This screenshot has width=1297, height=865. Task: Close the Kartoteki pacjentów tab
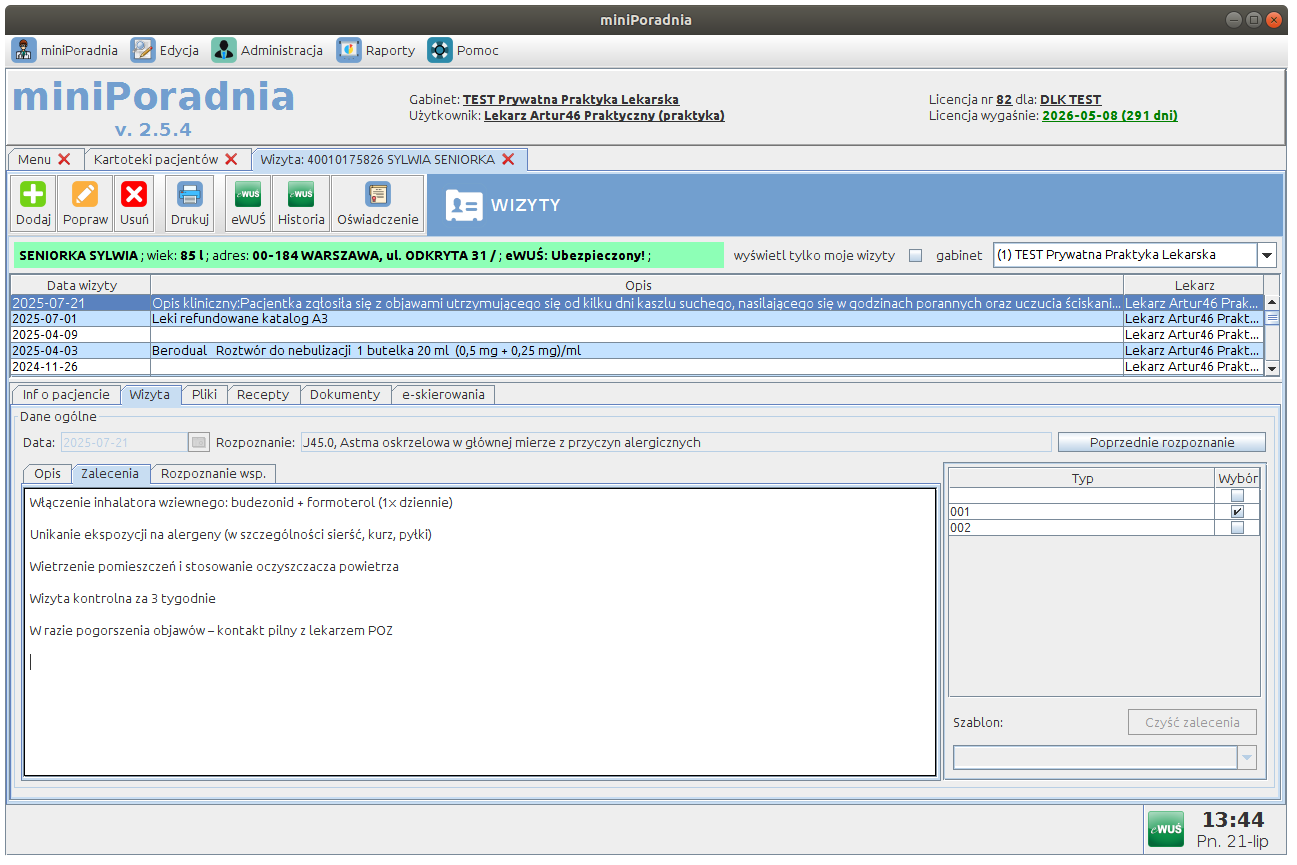pyautogui.click(x=231, y=159)
